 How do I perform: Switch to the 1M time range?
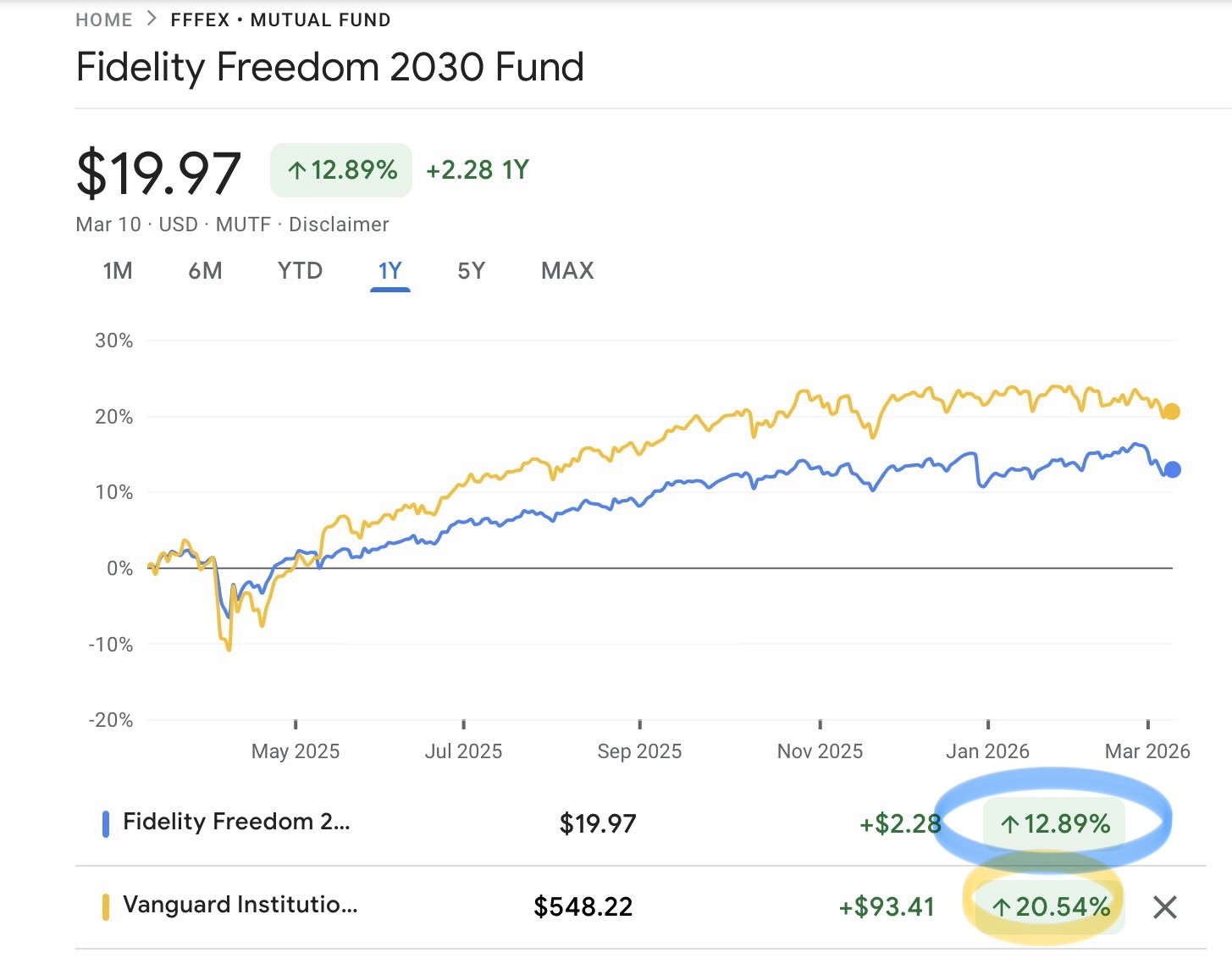pyautogui.click(x=117, y=271)
